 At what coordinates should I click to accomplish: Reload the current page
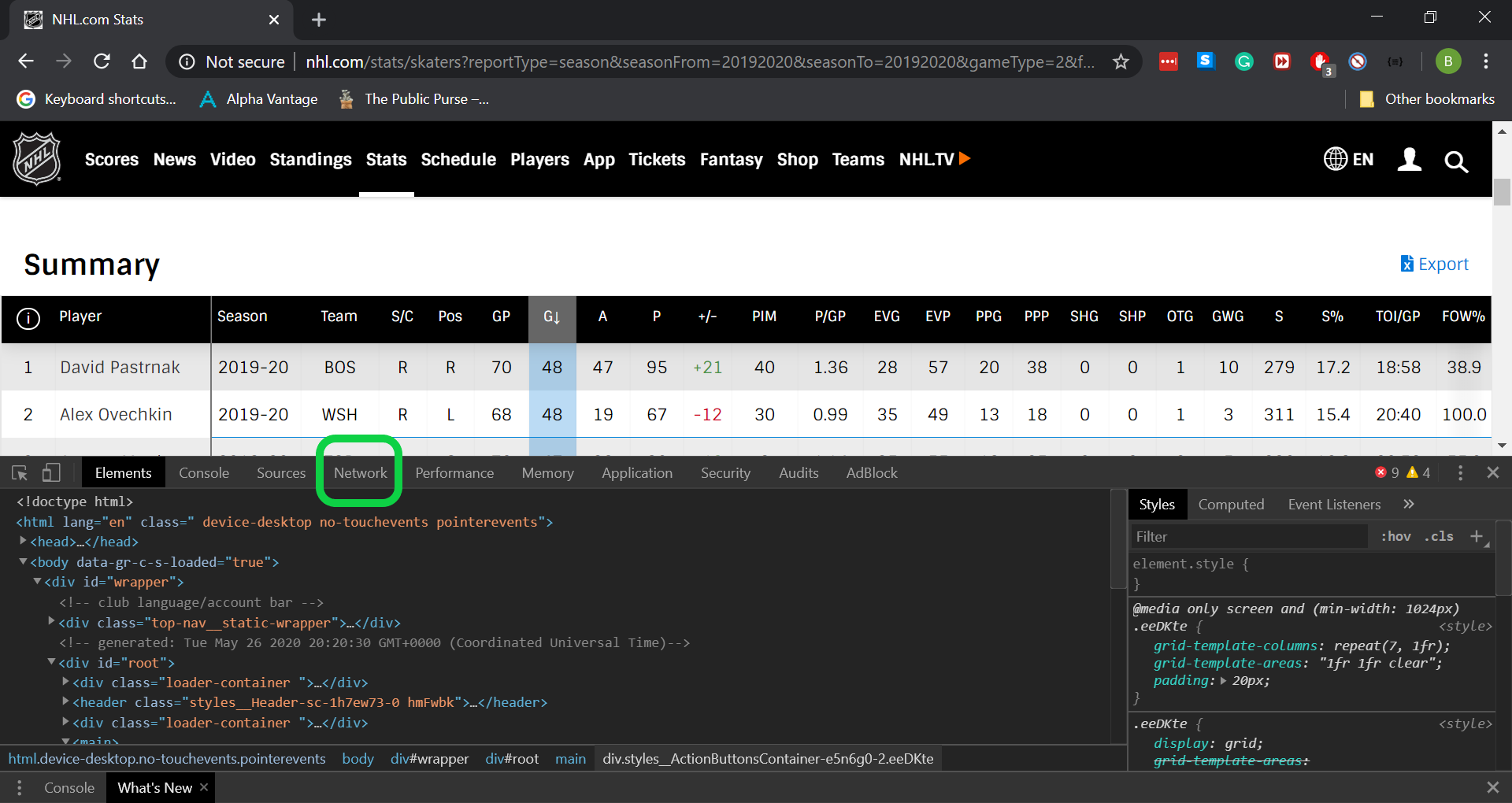102,61
